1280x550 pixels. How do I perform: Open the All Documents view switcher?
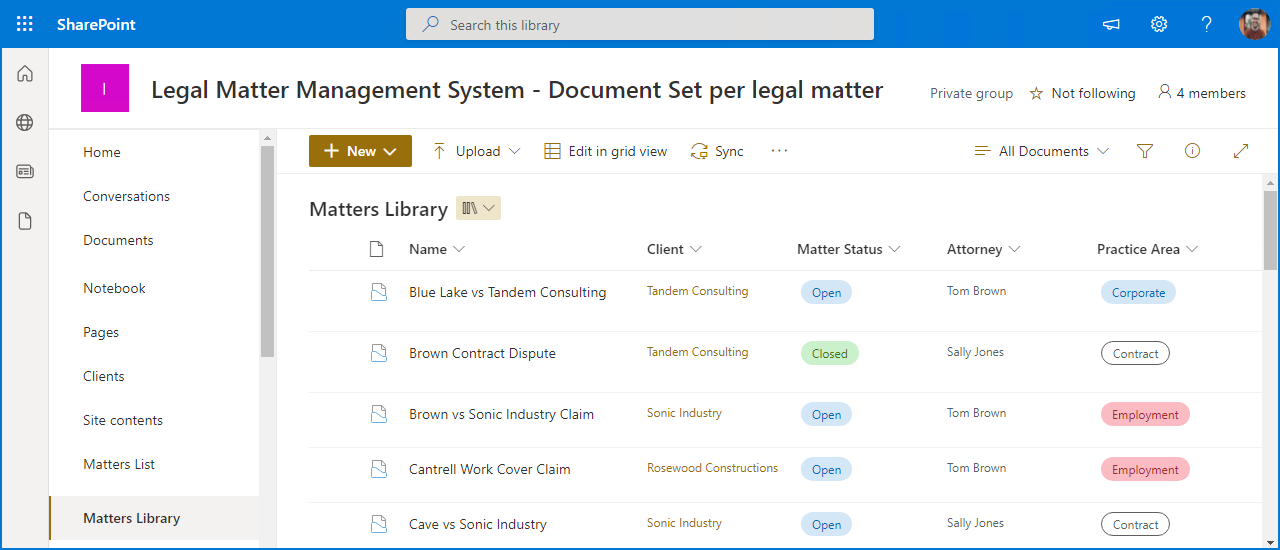point(1042,151)
